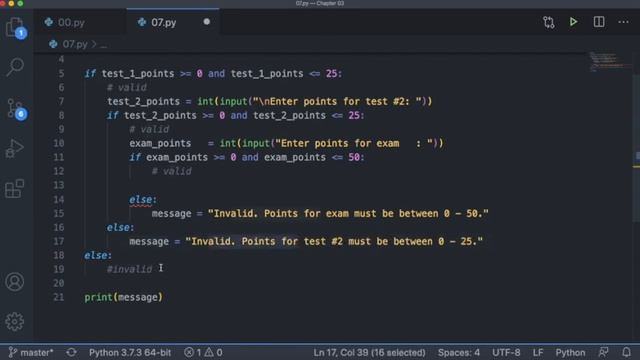Change file encoding UTF-8
The height and width of the screenshot is (360, 640).
(506, 352)
